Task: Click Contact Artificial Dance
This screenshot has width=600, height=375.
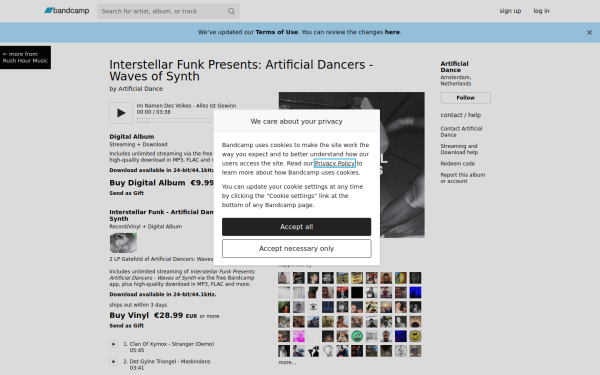Action: point(461,132)
